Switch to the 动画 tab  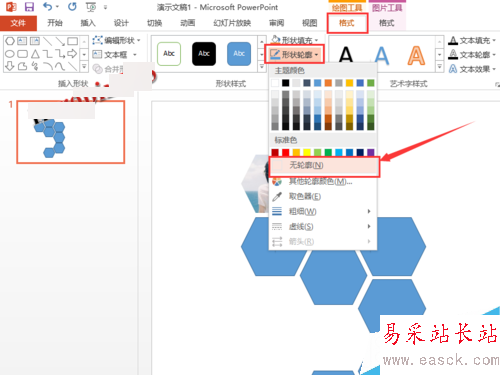point(187,23)
